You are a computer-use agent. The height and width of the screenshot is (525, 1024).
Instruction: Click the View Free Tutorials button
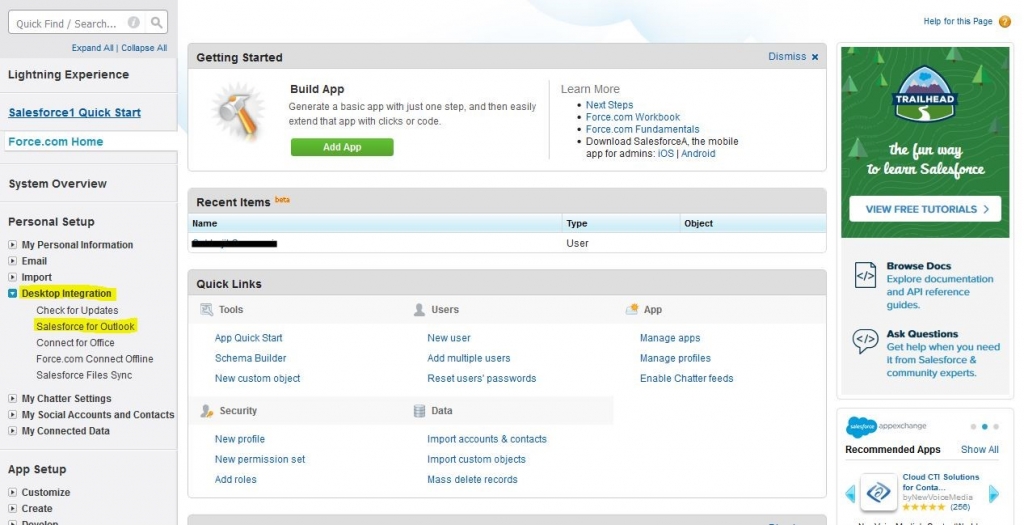point(925,209)
